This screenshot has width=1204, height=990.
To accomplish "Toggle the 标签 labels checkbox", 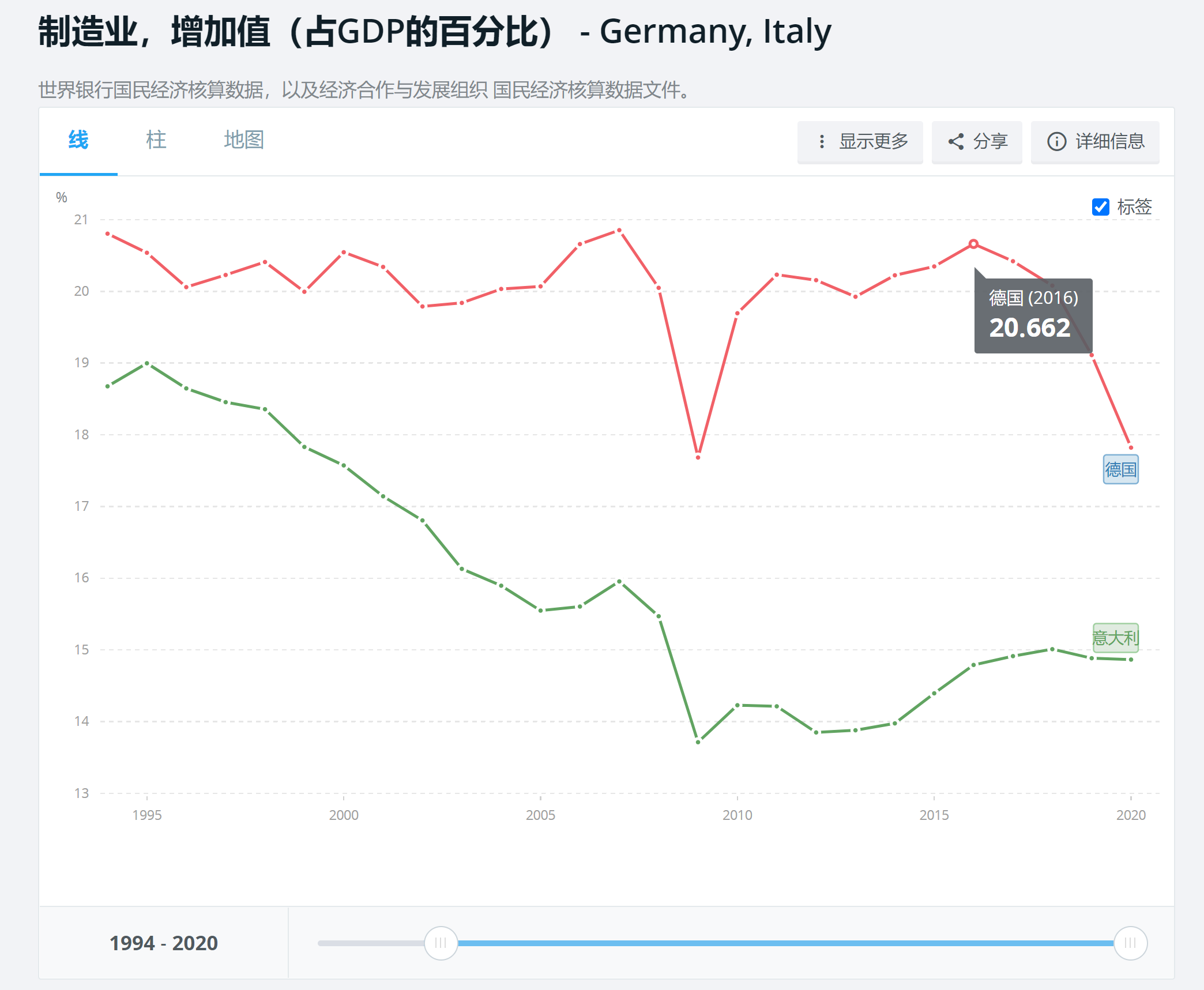I will (x=1100, y=207).
